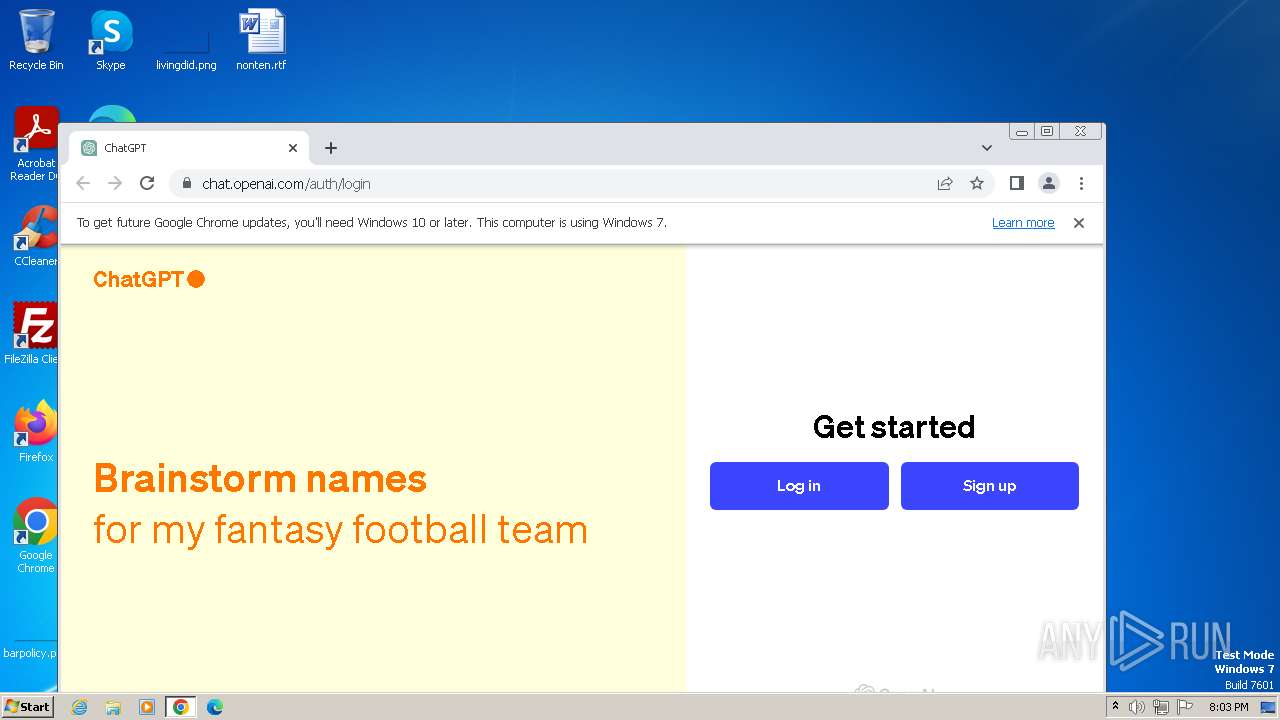Click the Log in button
The height and width of the screenshot is (720, 1280).
pyautogui.click(x=799, y=486)
